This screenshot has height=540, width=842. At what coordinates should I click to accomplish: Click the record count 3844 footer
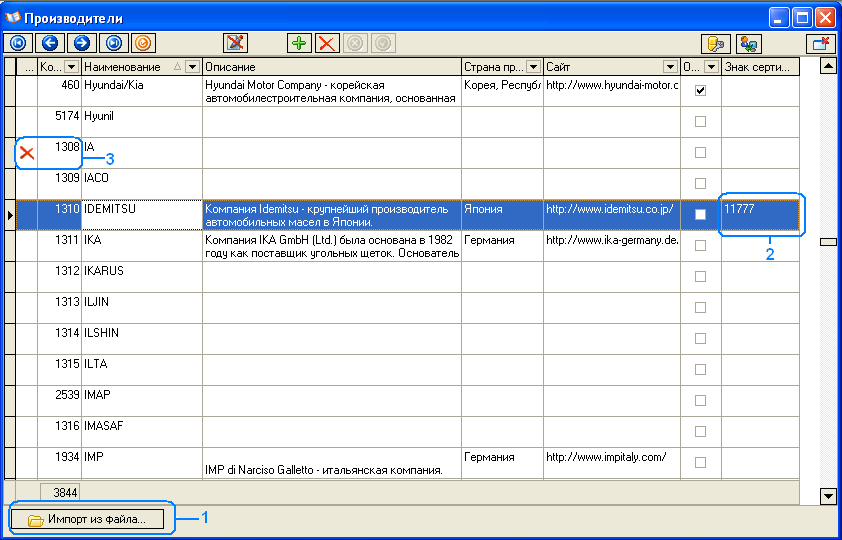(x=60, y=492)
